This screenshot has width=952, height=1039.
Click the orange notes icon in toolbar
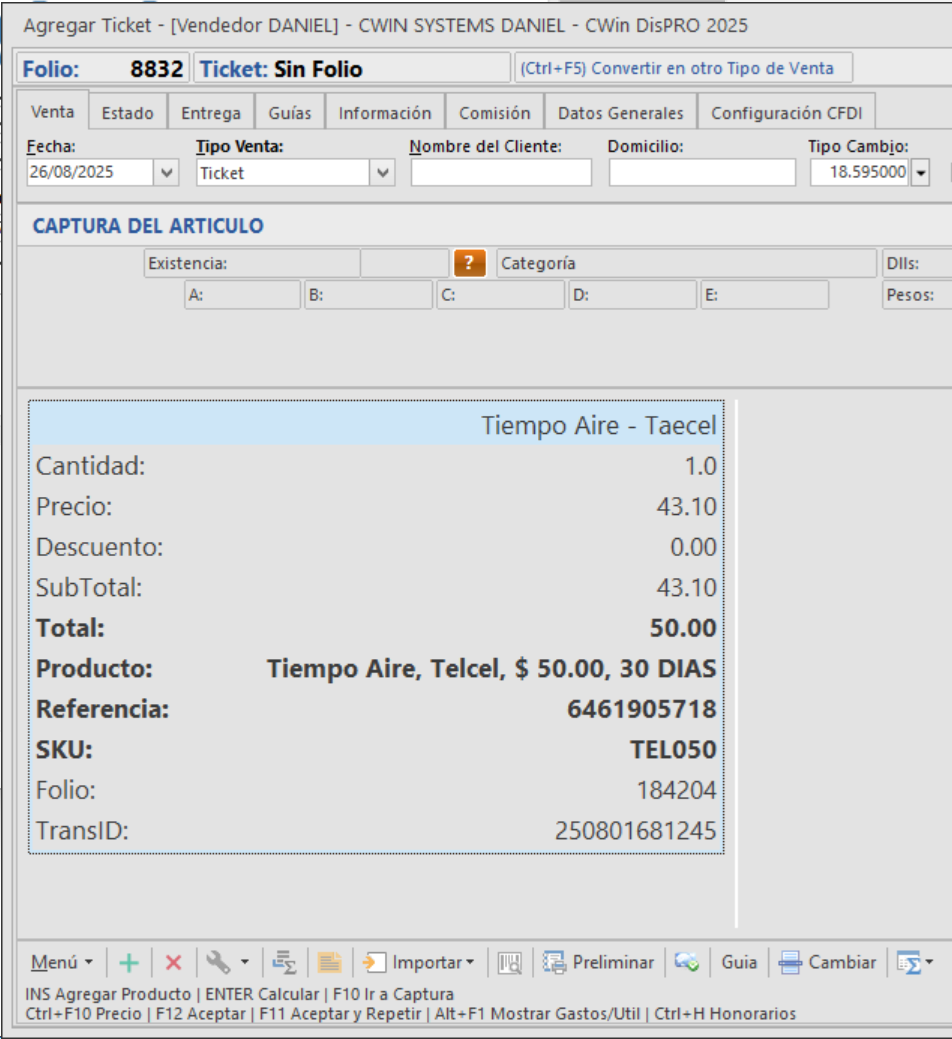pos(330,963)
